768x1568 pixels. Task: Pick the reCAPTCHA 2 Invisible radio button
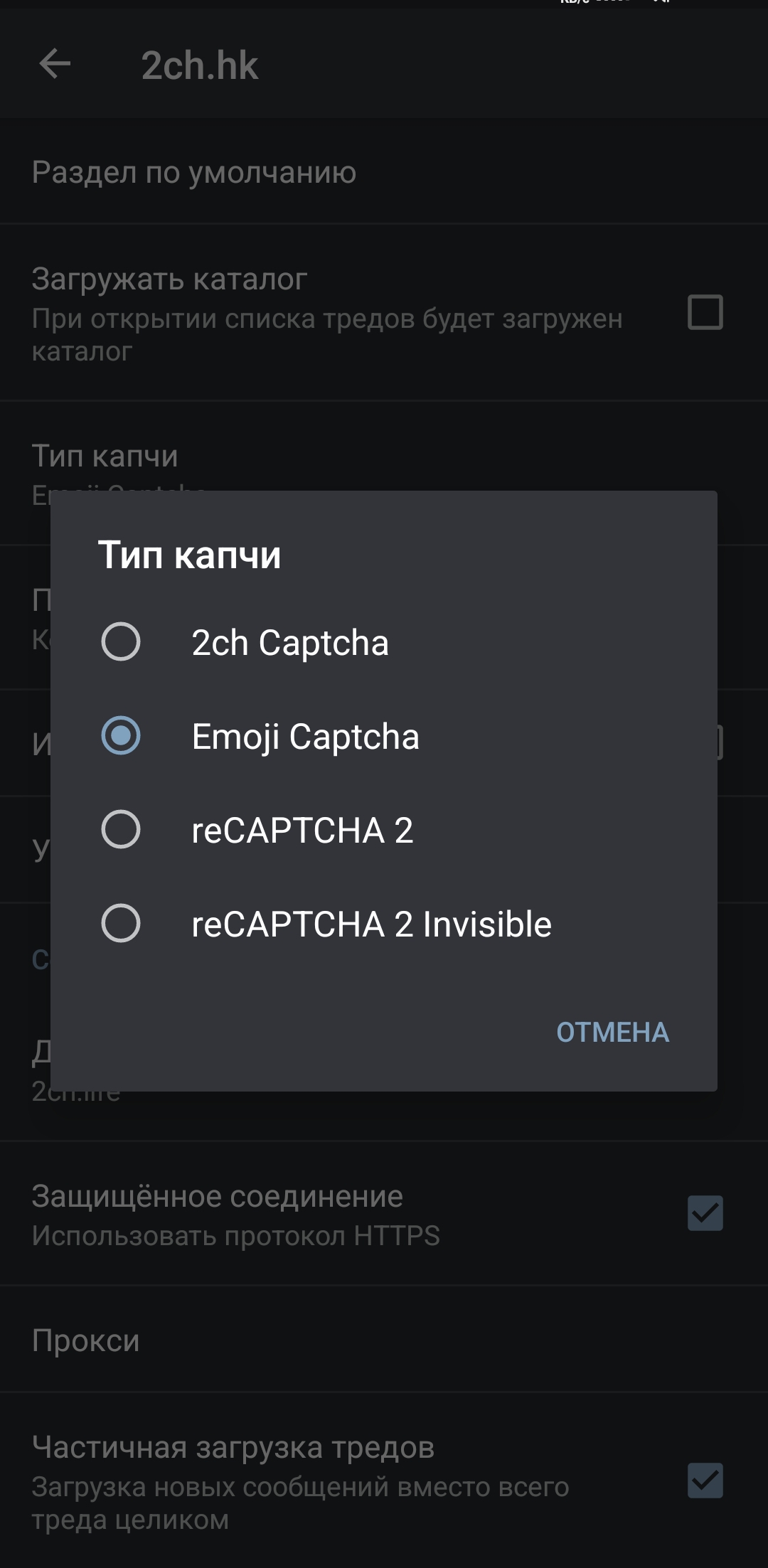tap(121, 923)
